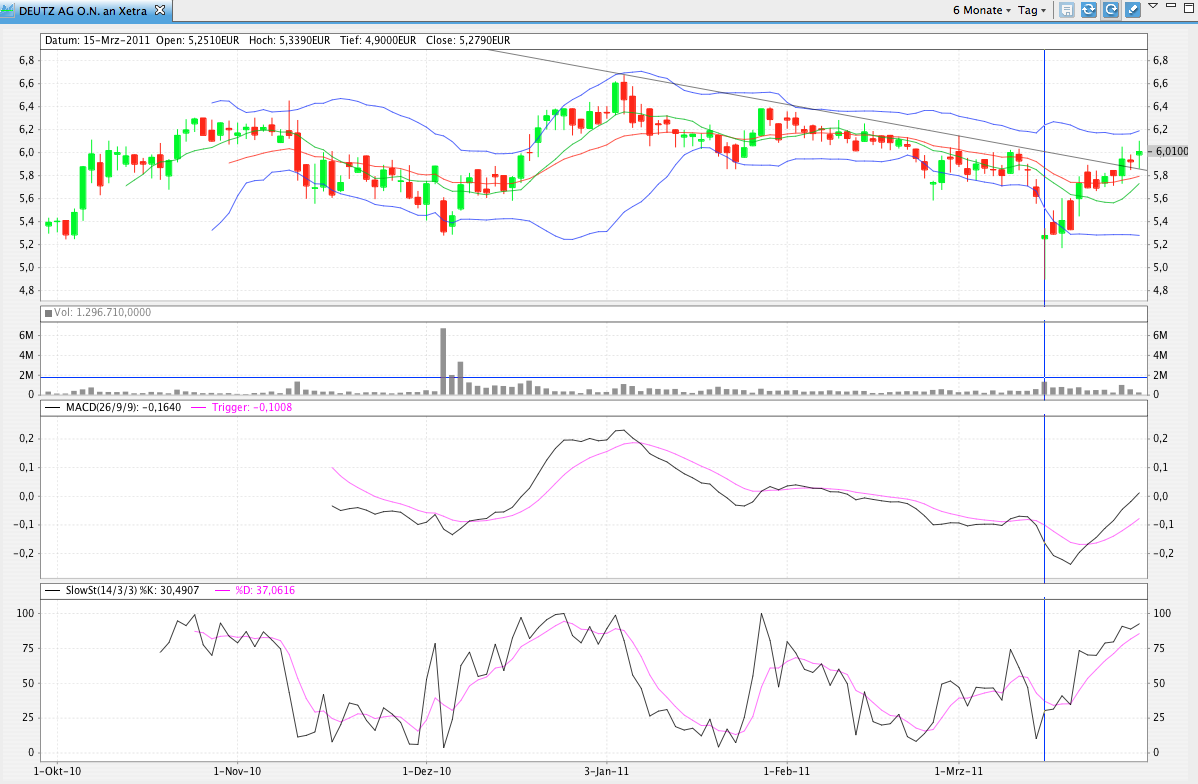The width and height of the screenshot is (1198, 784).
Task: Minimize the chart view panel
Action: [1171, 8]
